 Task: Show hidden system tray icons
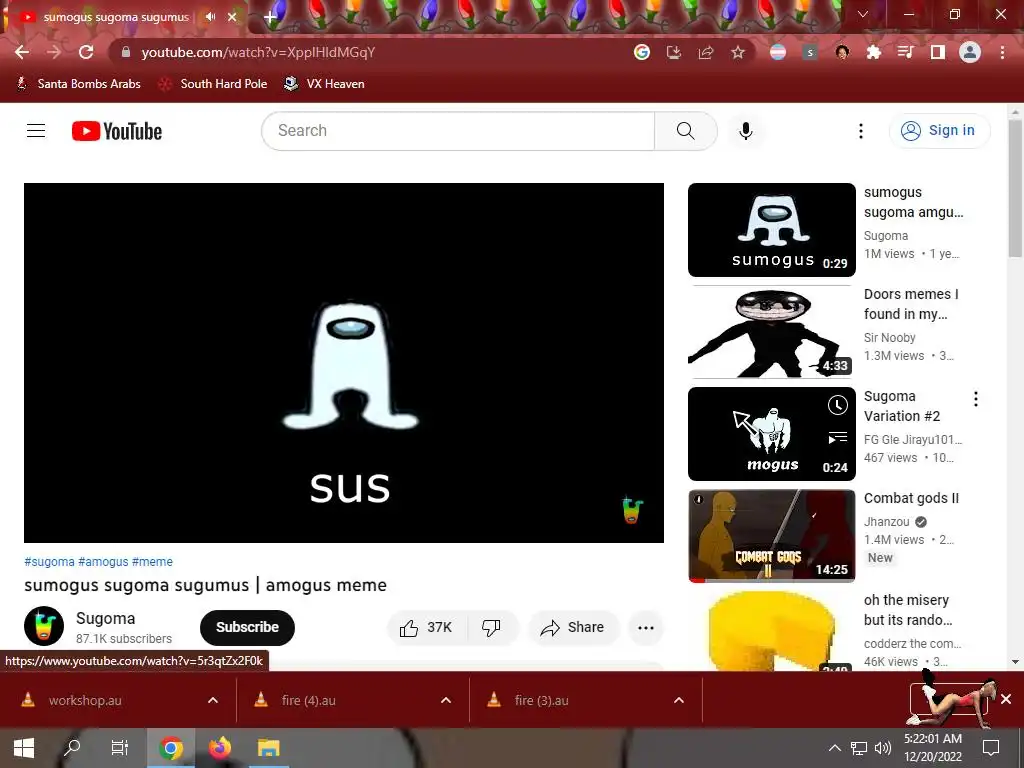click(835, 748)
